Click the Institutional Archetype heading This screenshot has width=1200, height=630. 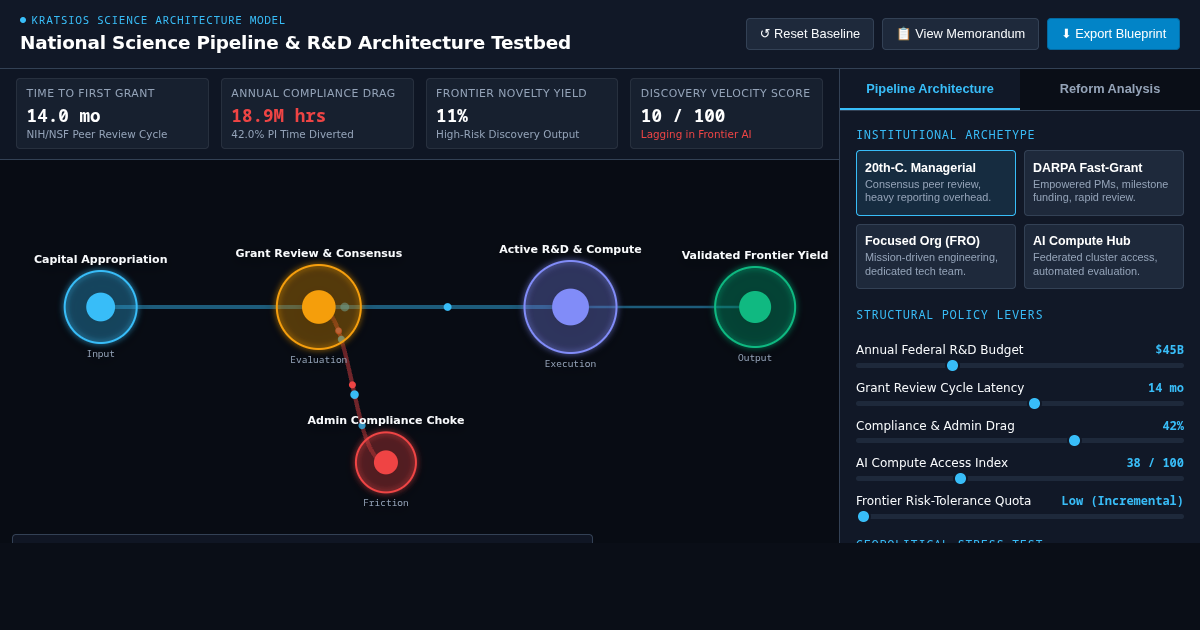pyautogui.click(x=945, y=135)
